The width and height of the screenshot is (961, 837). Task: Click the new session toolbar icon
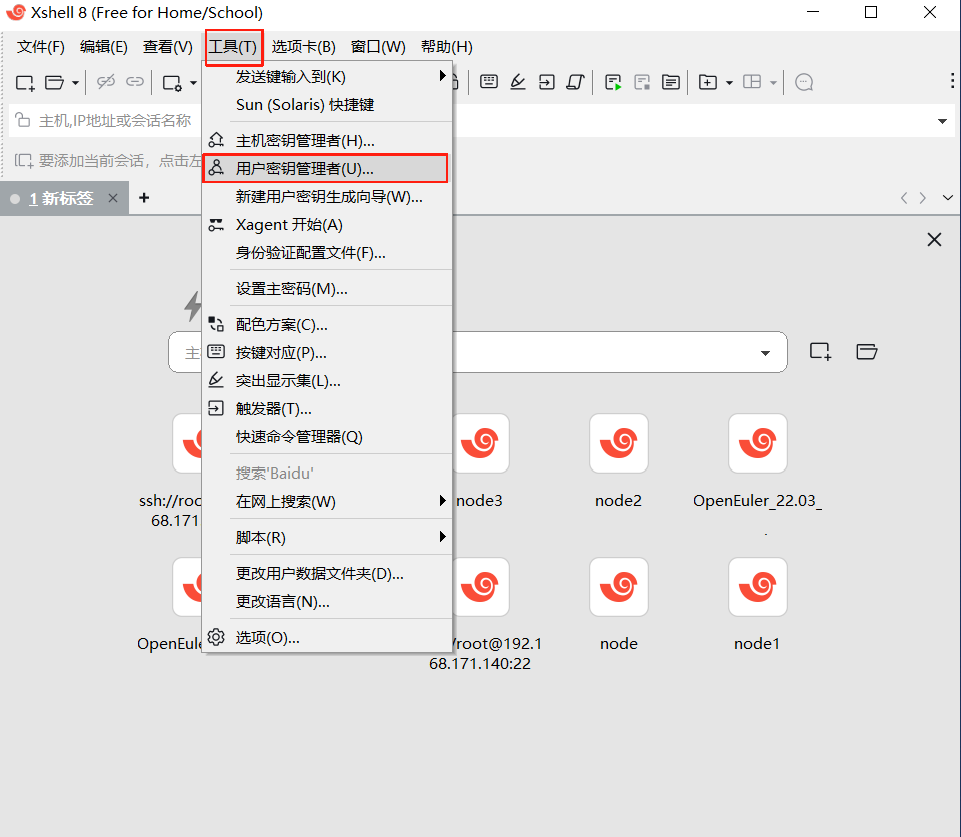[25, 82]
